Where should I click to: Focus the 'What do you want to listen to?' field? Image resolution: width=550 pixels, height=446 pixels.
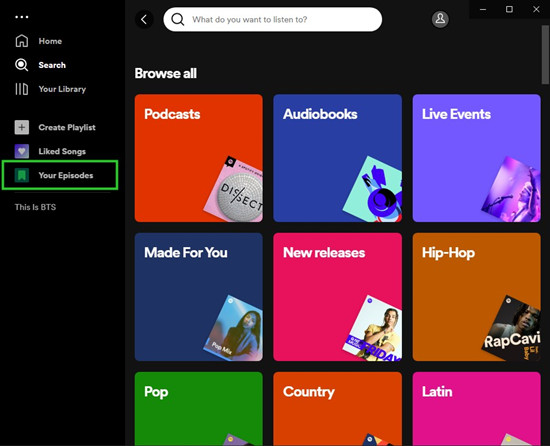pyautogui.click(x=273, y=19)
